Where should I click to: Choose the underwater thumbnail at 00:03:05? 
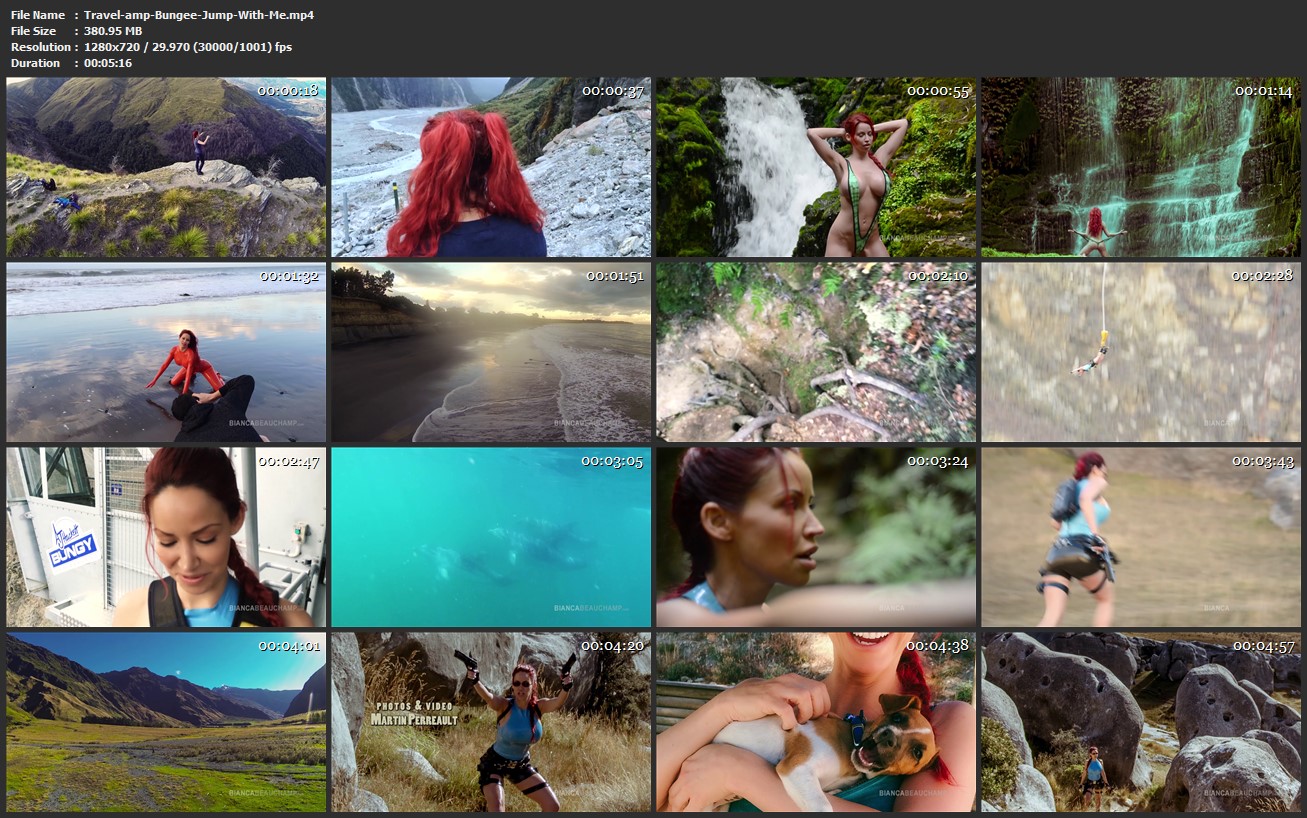[491, 537]
